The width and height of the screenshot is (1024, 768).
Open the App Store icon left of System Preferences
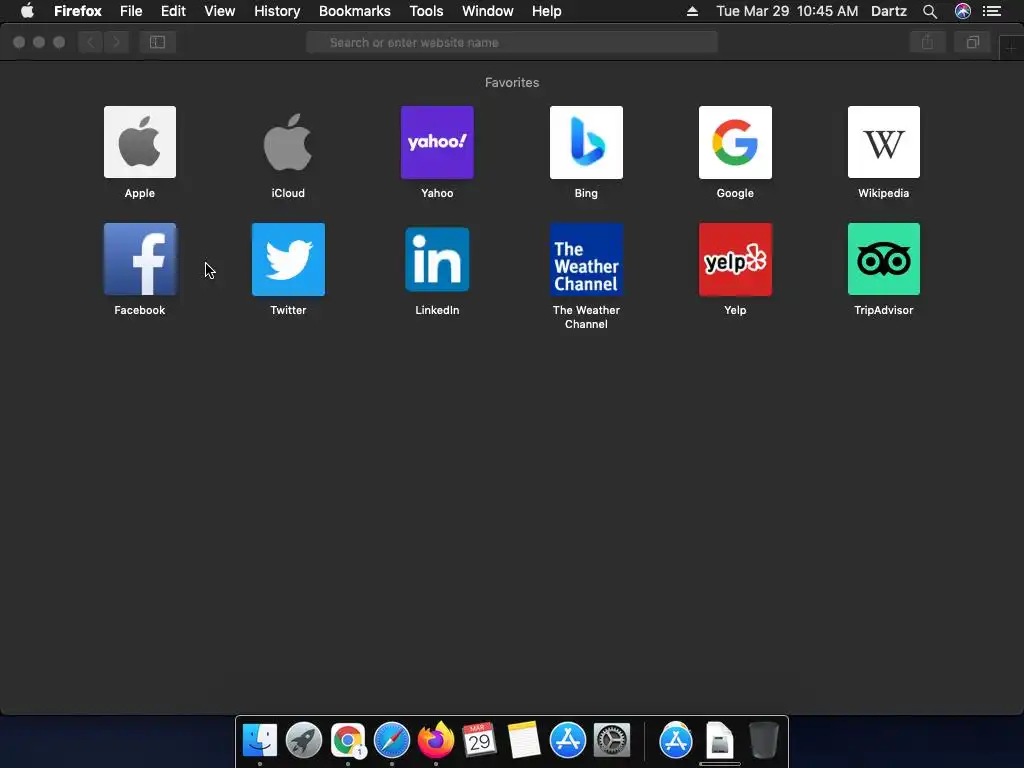pos(568,740)
